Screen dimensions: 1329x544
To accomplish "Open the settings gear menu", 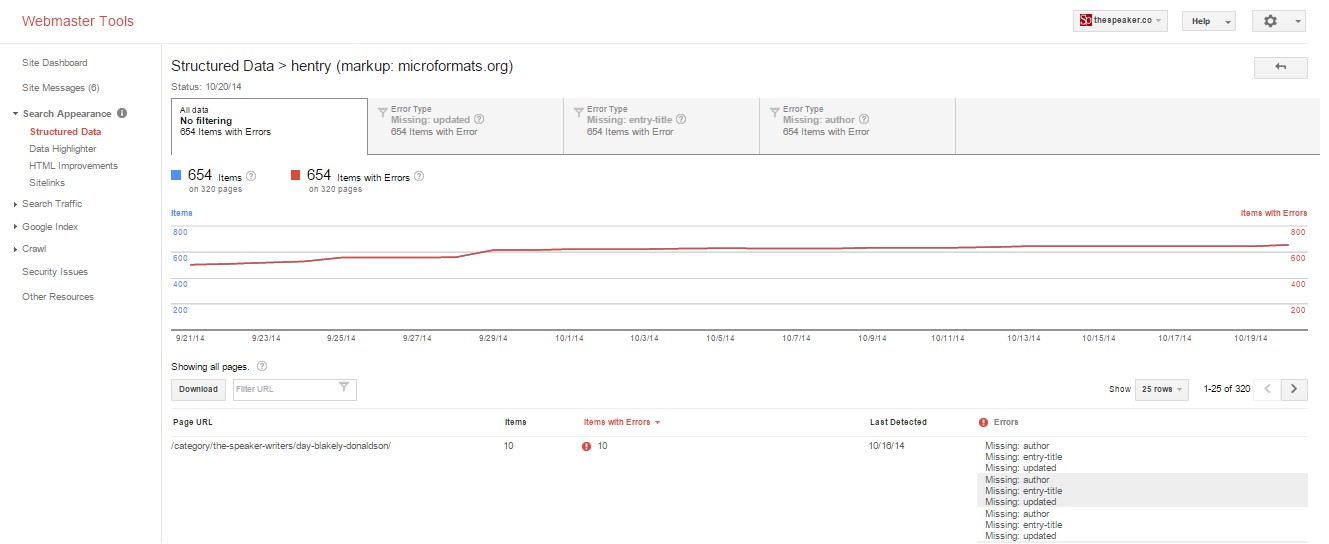I will click(1279, 21).
